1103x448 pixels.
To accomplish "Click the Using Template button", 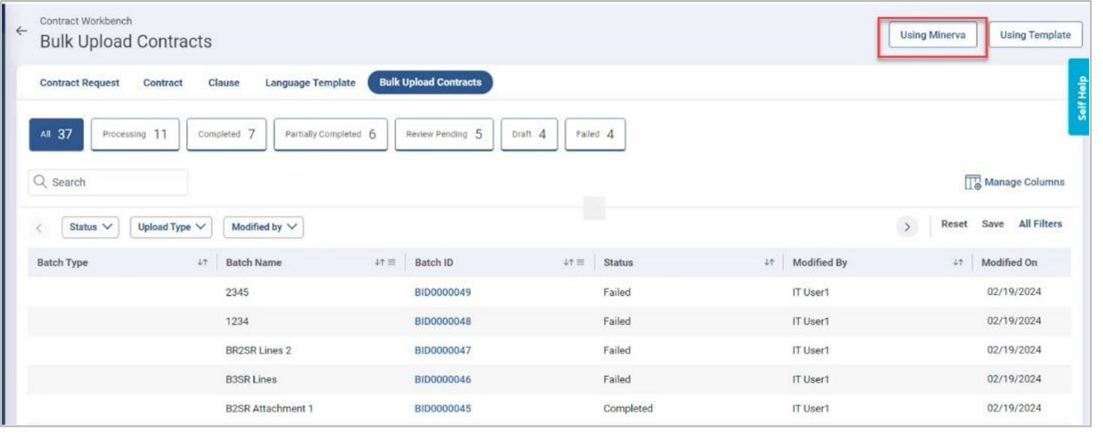I will [x=1035, y=35].
